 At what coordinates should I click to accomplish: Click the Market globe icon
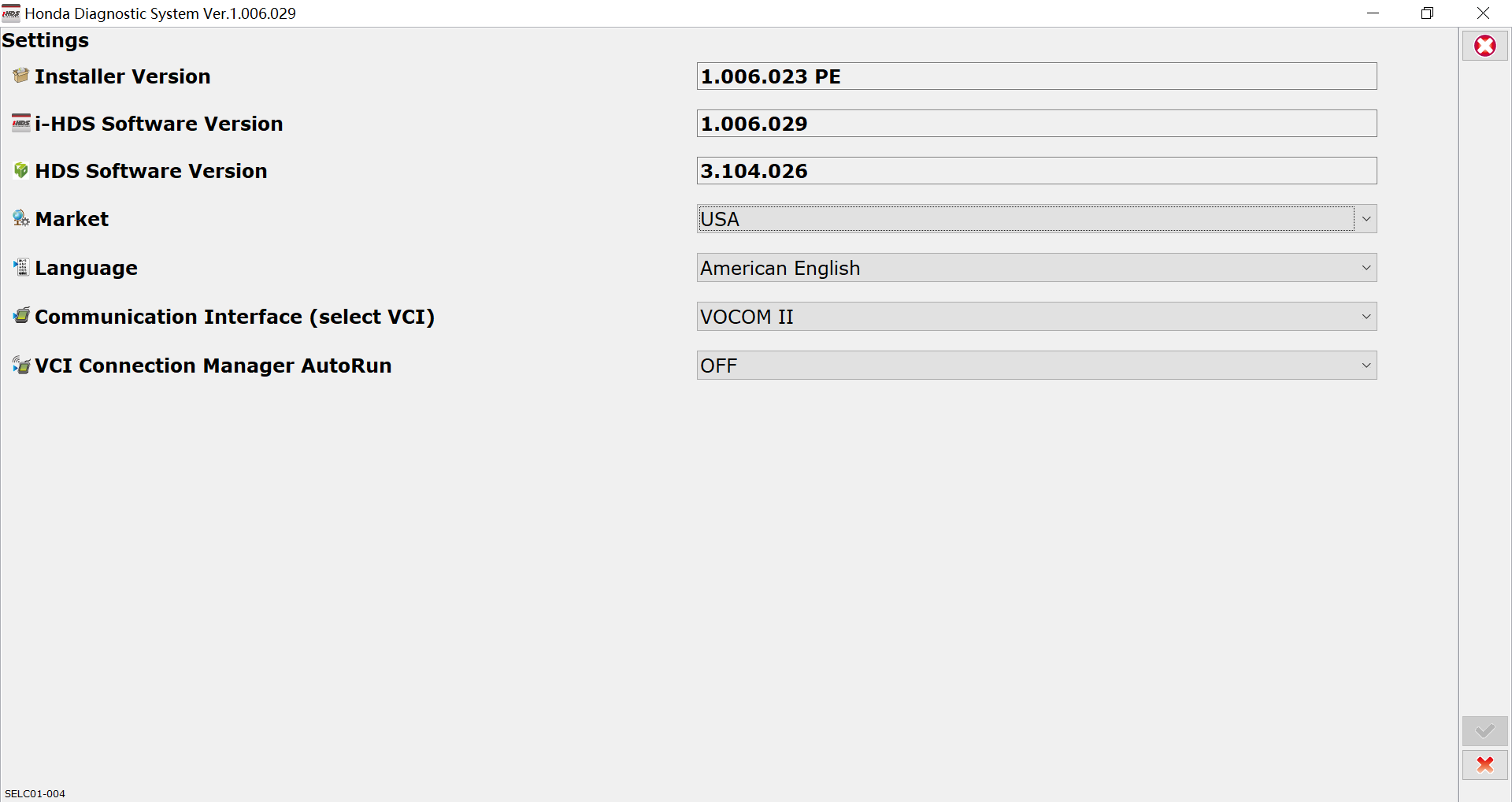pyautogui.click(x=21, y=218)
